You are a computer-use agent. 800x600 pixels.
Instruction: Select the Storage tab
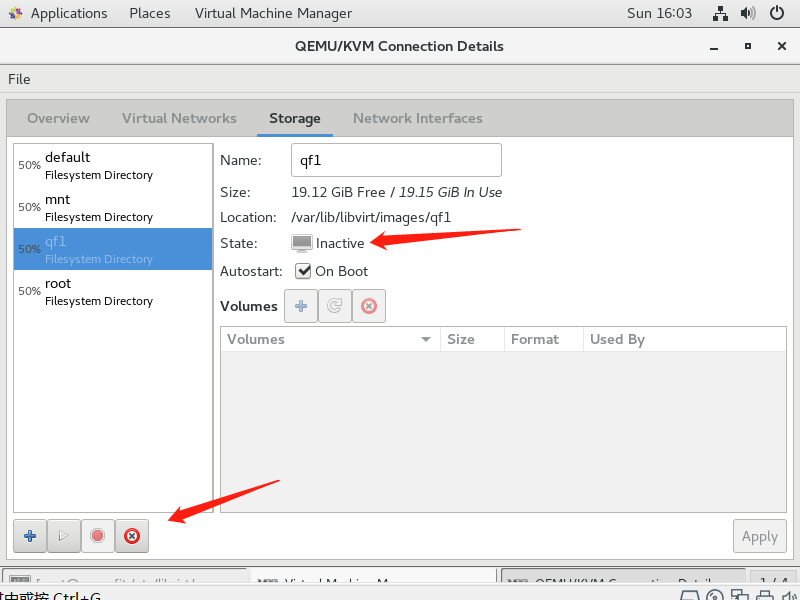point(295,118)
